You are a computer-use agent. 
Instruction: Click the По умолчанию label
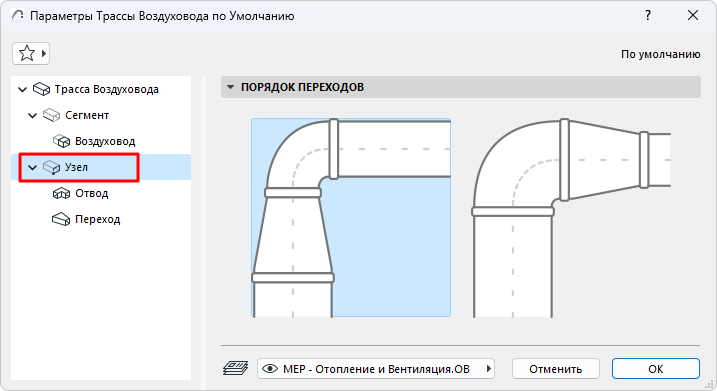click(x=660, y=54)
